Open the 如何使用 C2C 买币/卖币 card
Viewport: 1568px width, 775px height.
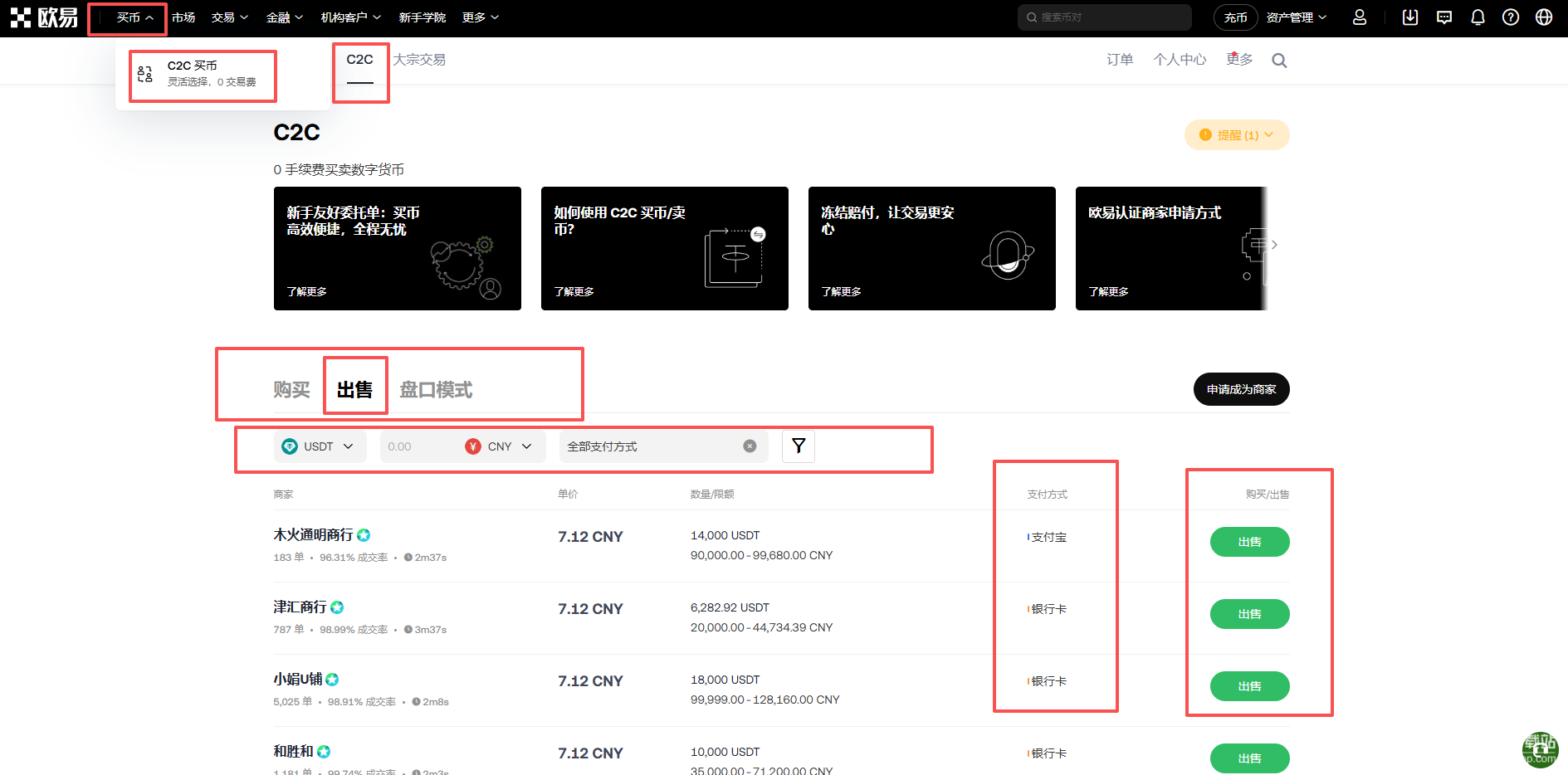(x=664, y=248)
